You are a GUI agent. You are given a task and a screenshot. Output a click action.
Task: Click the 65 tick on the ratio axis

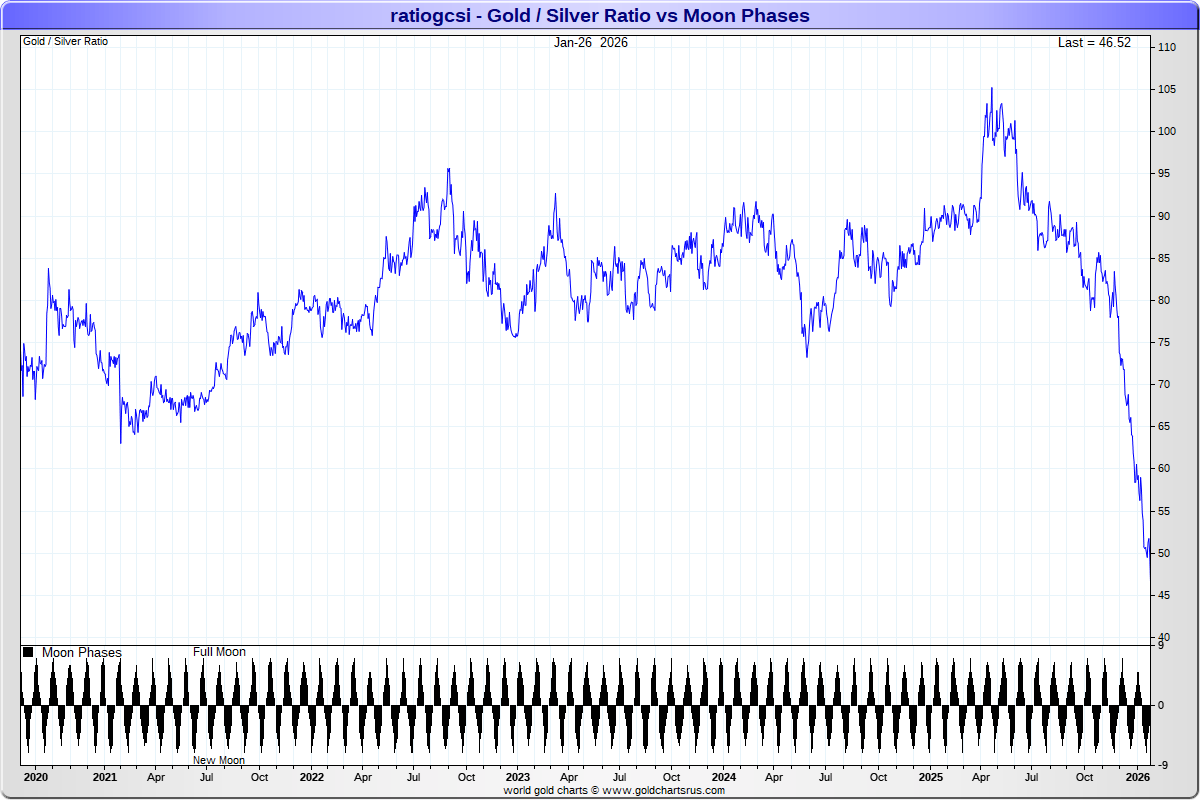tap(1164, 426)
